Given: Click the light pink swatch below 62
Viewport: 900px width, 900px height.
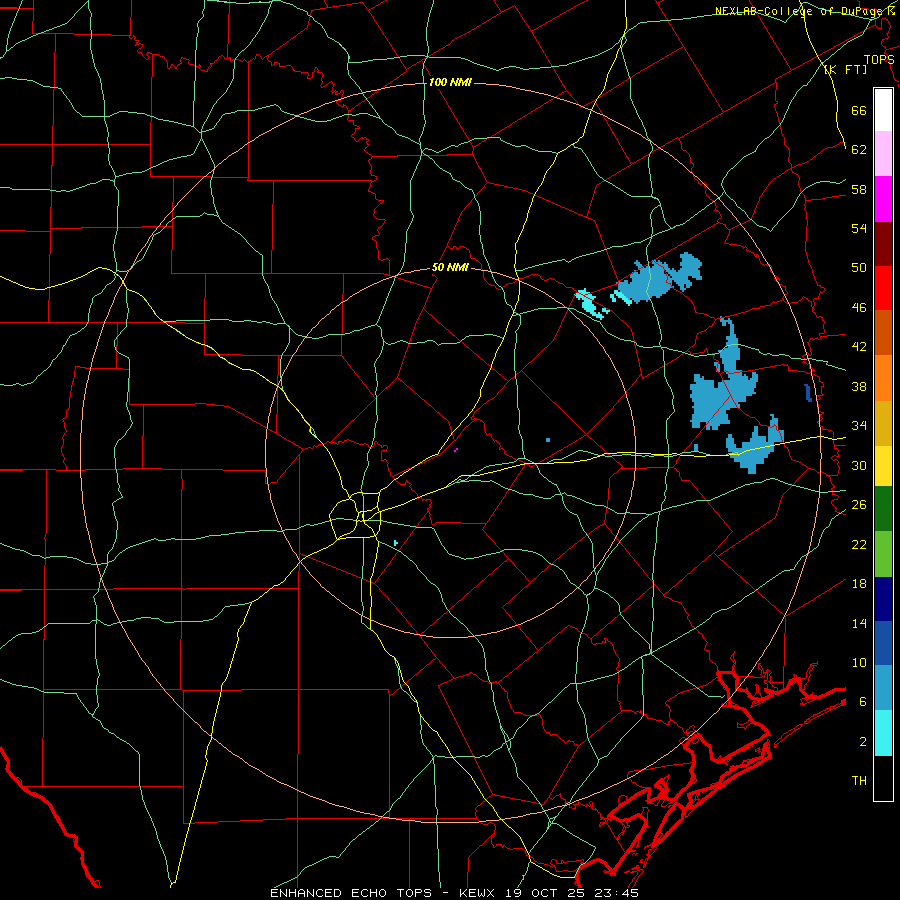Looking at the screenshot, I should (x=883, y=153).
